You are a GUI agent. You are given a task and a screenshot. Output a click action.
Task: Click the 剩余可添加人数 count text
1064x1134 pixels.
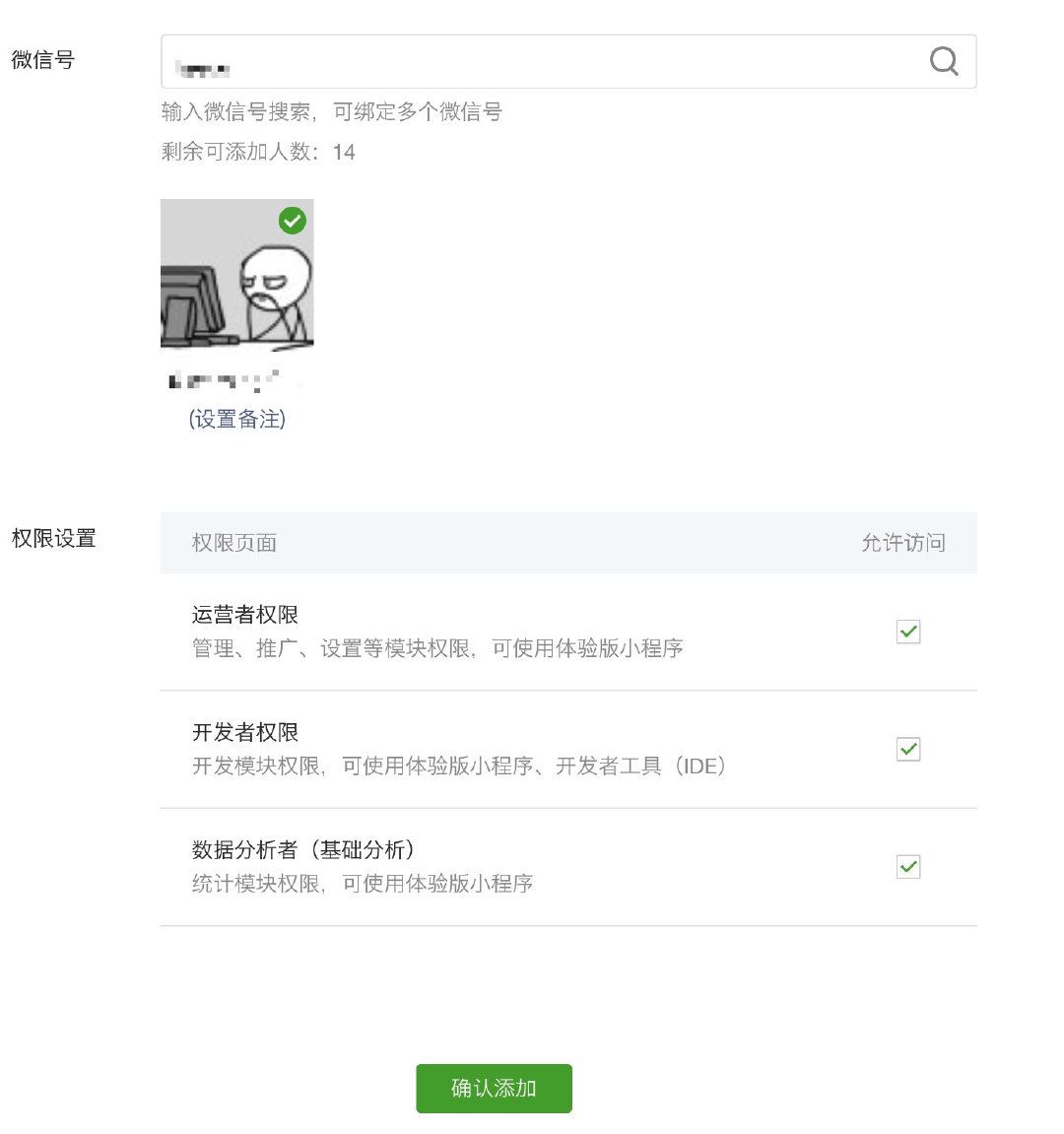[x=258, y=152]
